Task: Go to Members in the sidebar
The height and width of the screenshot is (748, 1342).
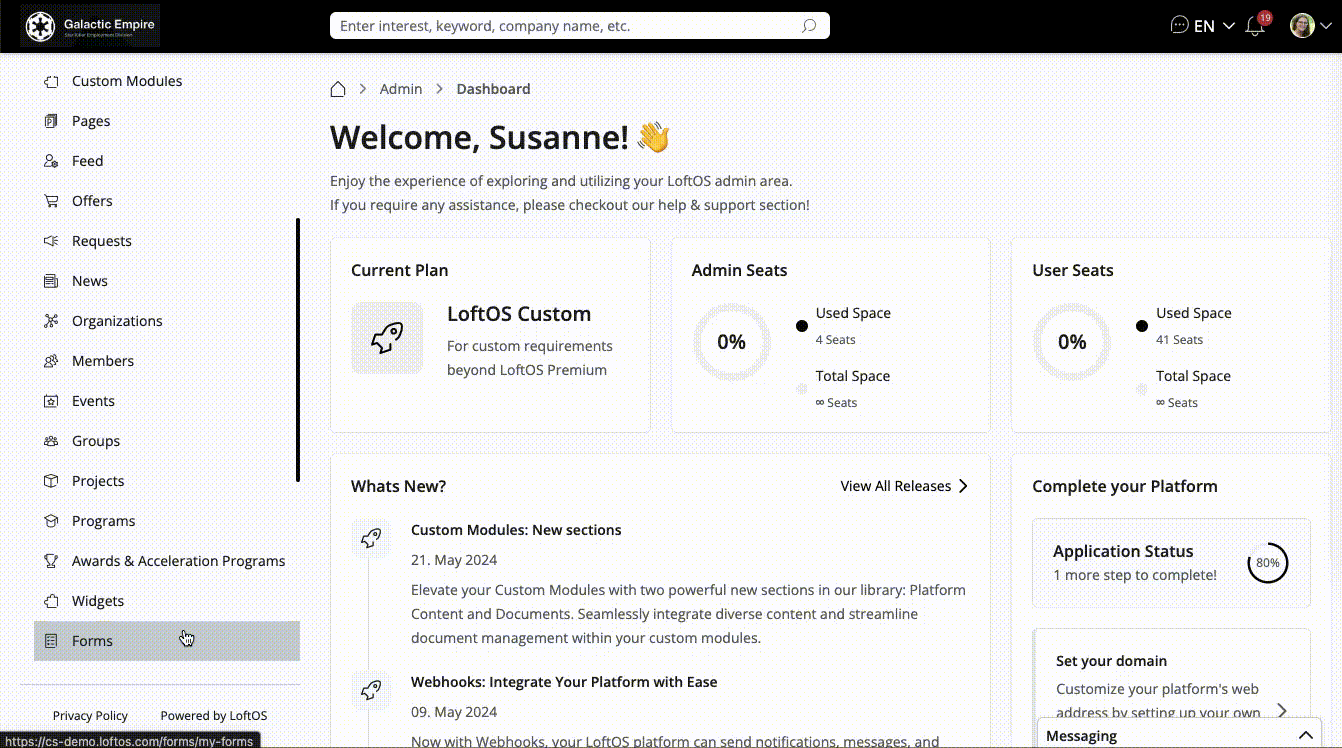Action: click(x=102, y=361)
